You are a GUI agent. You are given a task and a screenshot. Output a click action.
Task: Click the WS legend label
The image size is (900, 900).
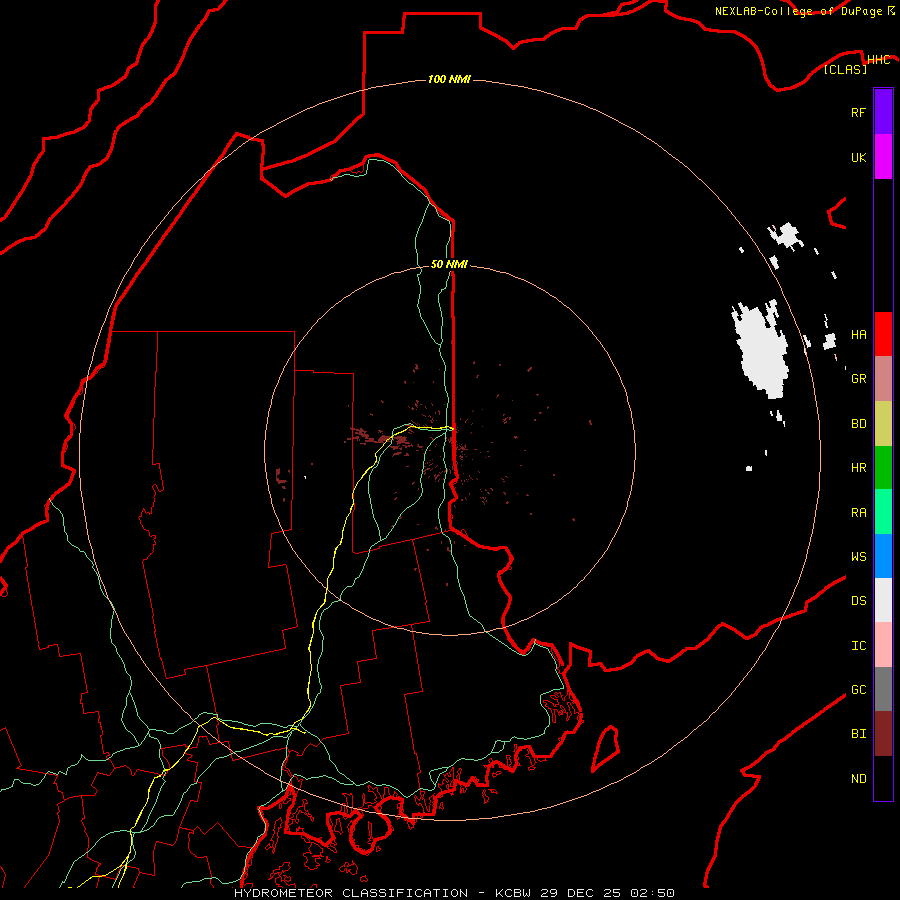point(858,556)
